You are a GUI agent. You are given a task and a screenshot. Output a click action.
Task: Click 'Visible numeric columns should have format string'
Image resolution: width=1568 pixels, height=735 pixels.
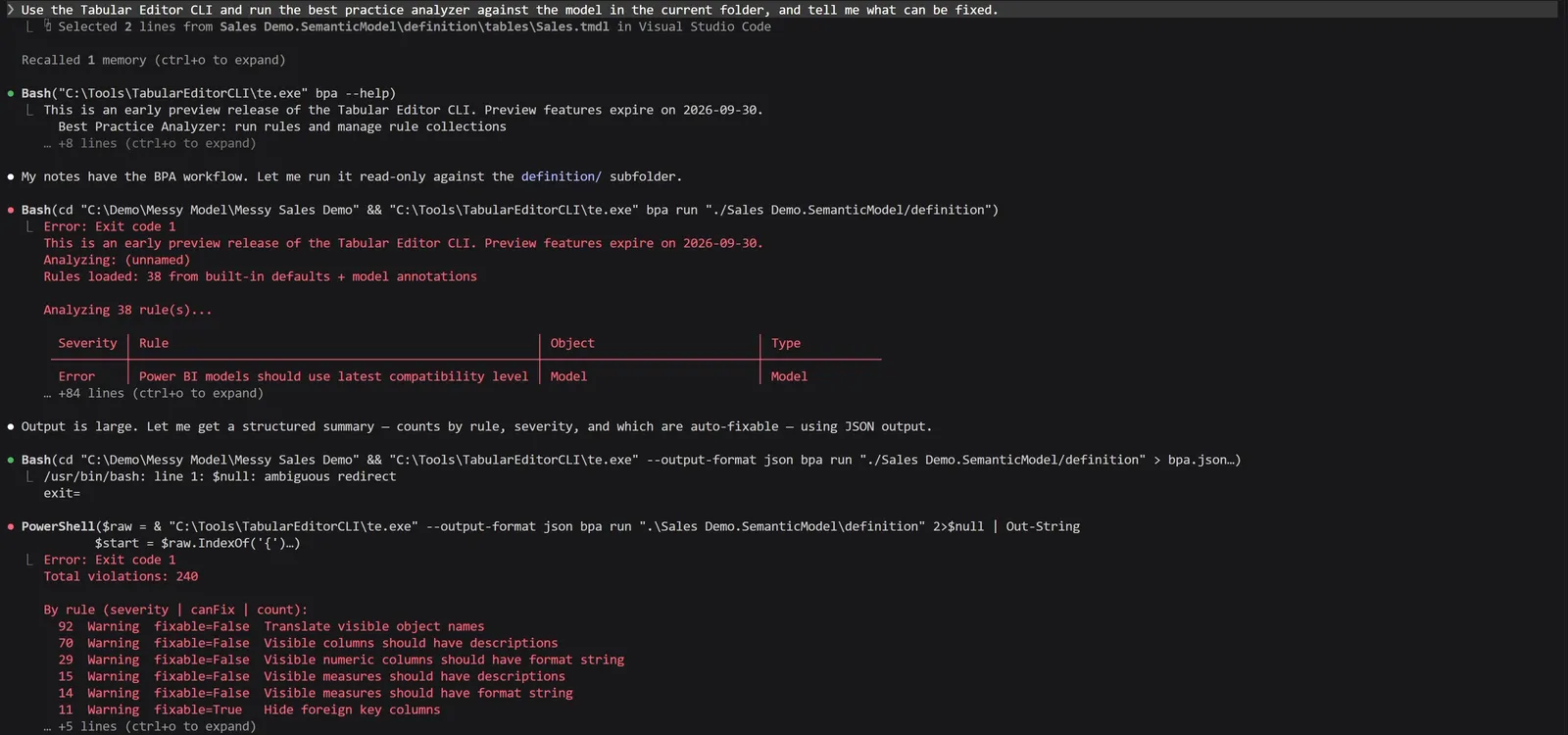point(444,660)
